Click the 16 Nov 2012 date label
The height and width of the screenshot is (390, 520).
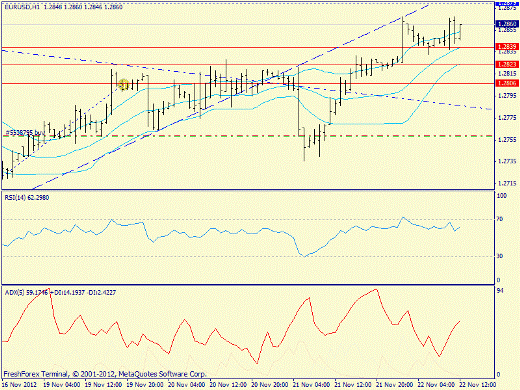click(20, 384)
